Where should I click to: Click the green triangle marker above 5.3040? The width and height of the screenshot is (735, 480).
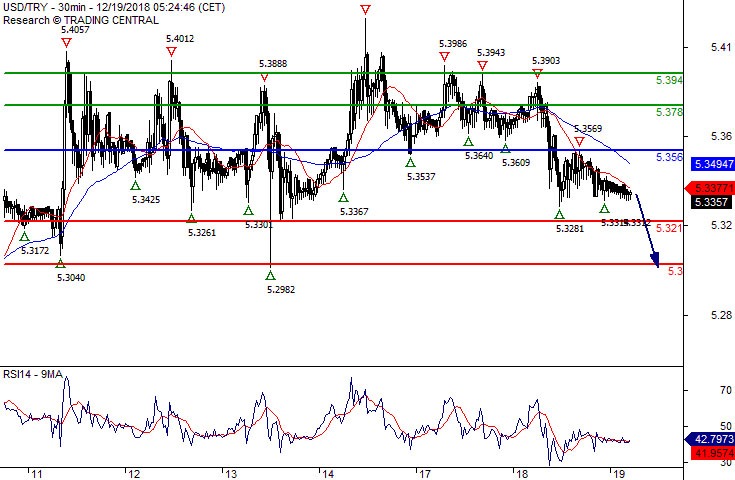pyautogui.click(x=60, y=263)
